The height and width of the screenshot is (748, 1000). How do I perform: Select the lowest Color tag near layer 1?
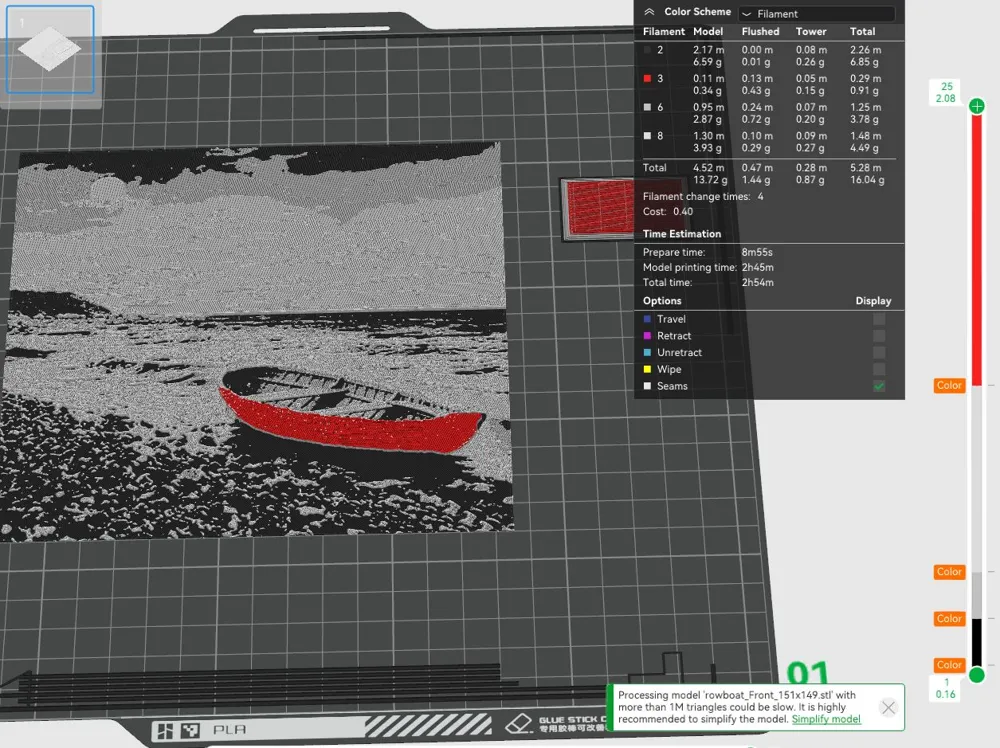(949, 664)
